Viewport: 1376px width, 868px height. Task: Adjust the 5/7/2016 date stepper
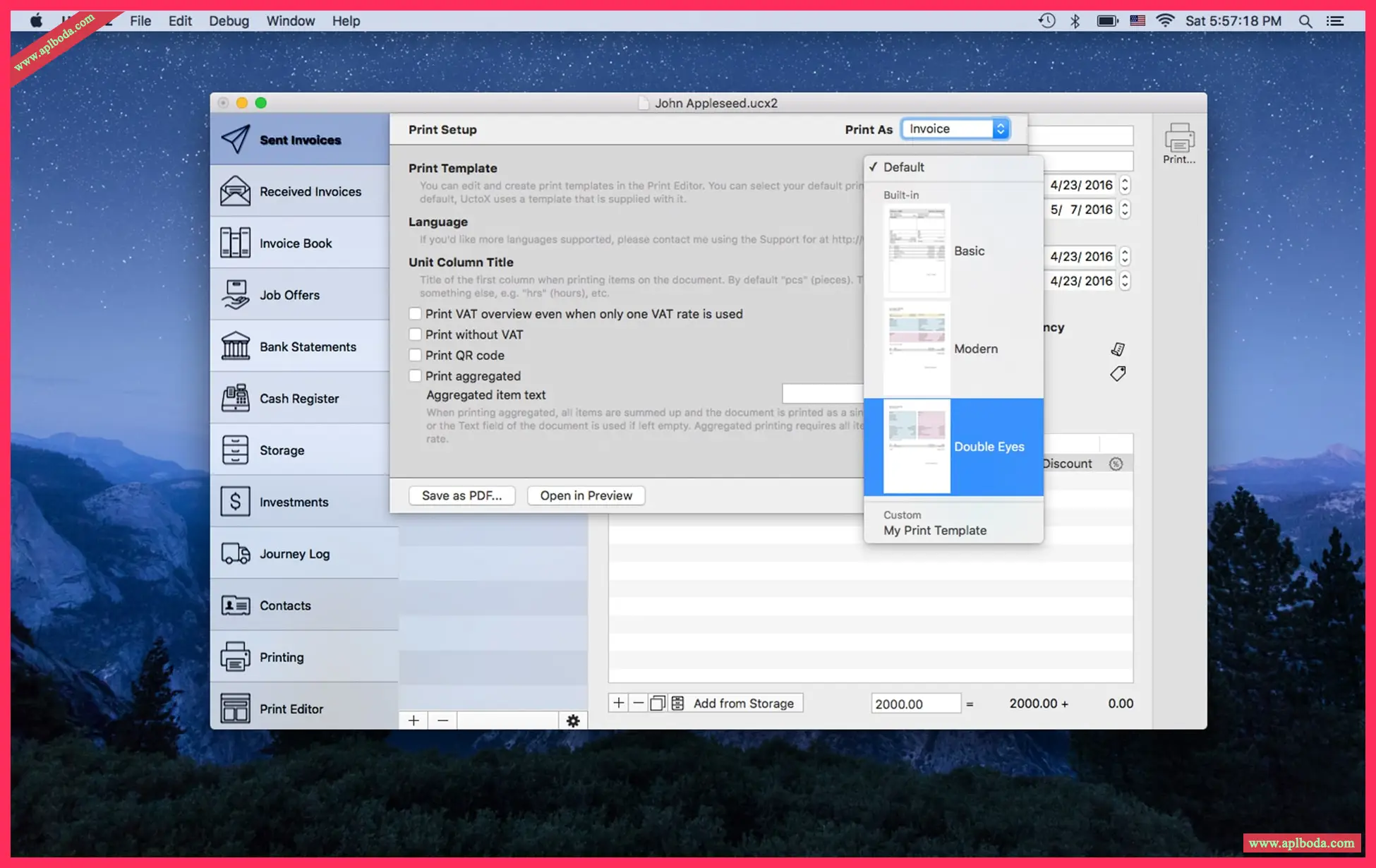(x=1125, y=210)
